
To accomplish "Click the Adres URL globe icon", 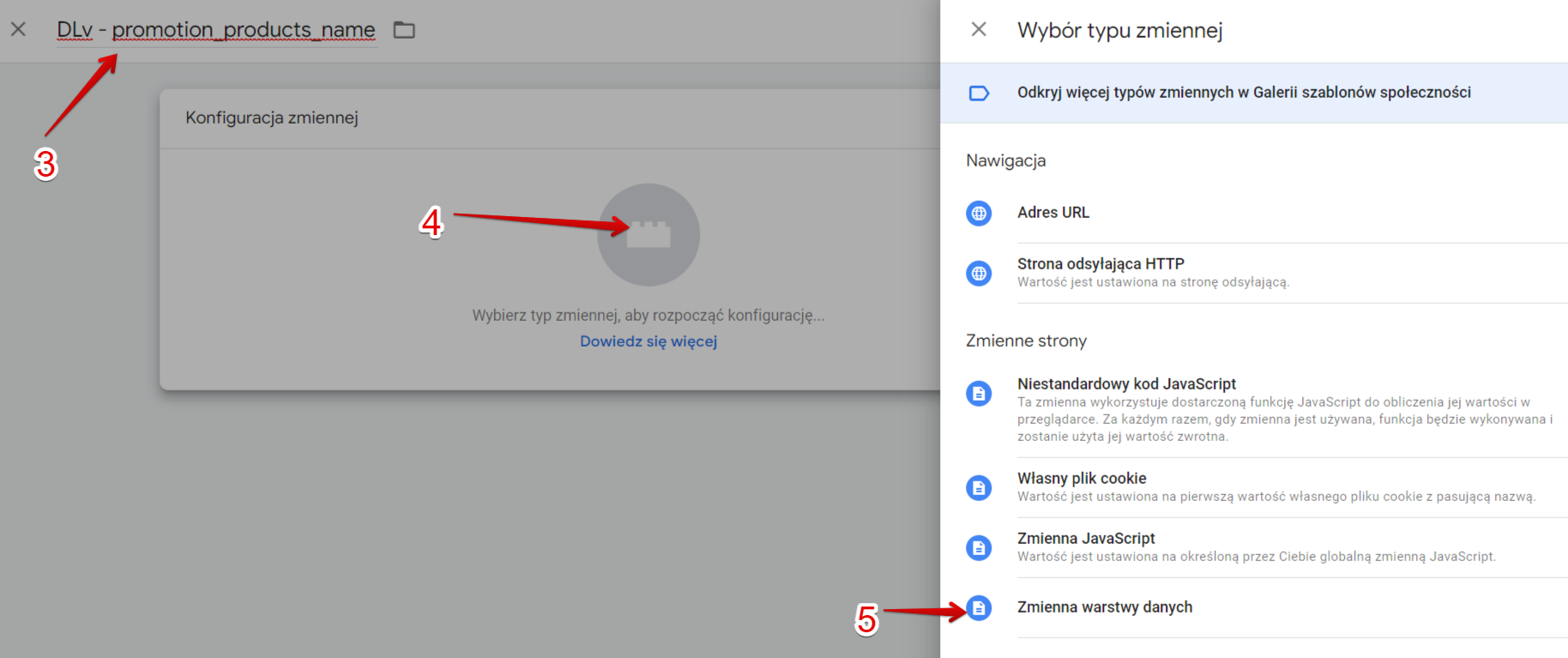I will click(979, 213).
